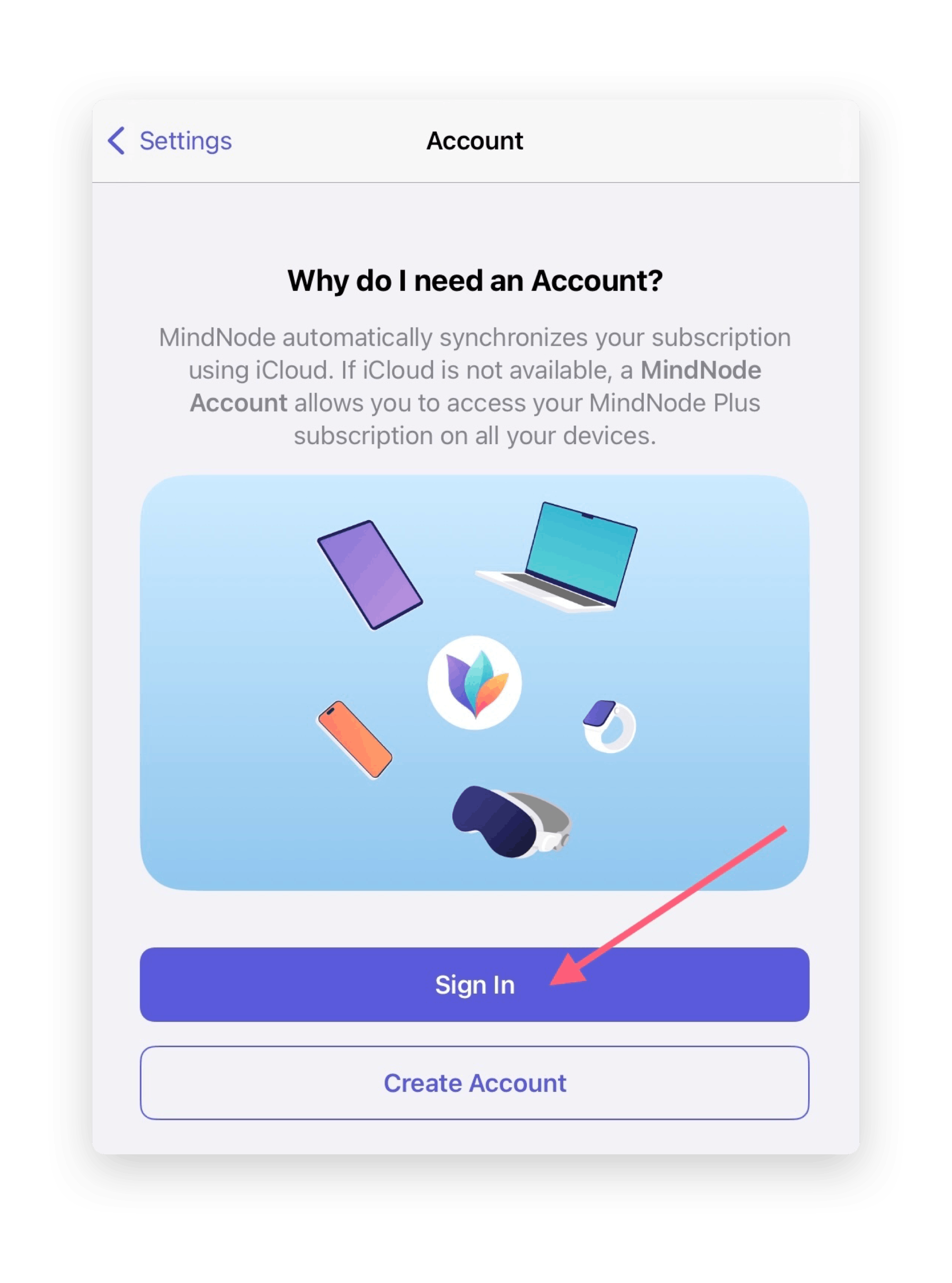Open the Create Account form
Screen dimensions: 952x1283
(x=474, y=1083)
